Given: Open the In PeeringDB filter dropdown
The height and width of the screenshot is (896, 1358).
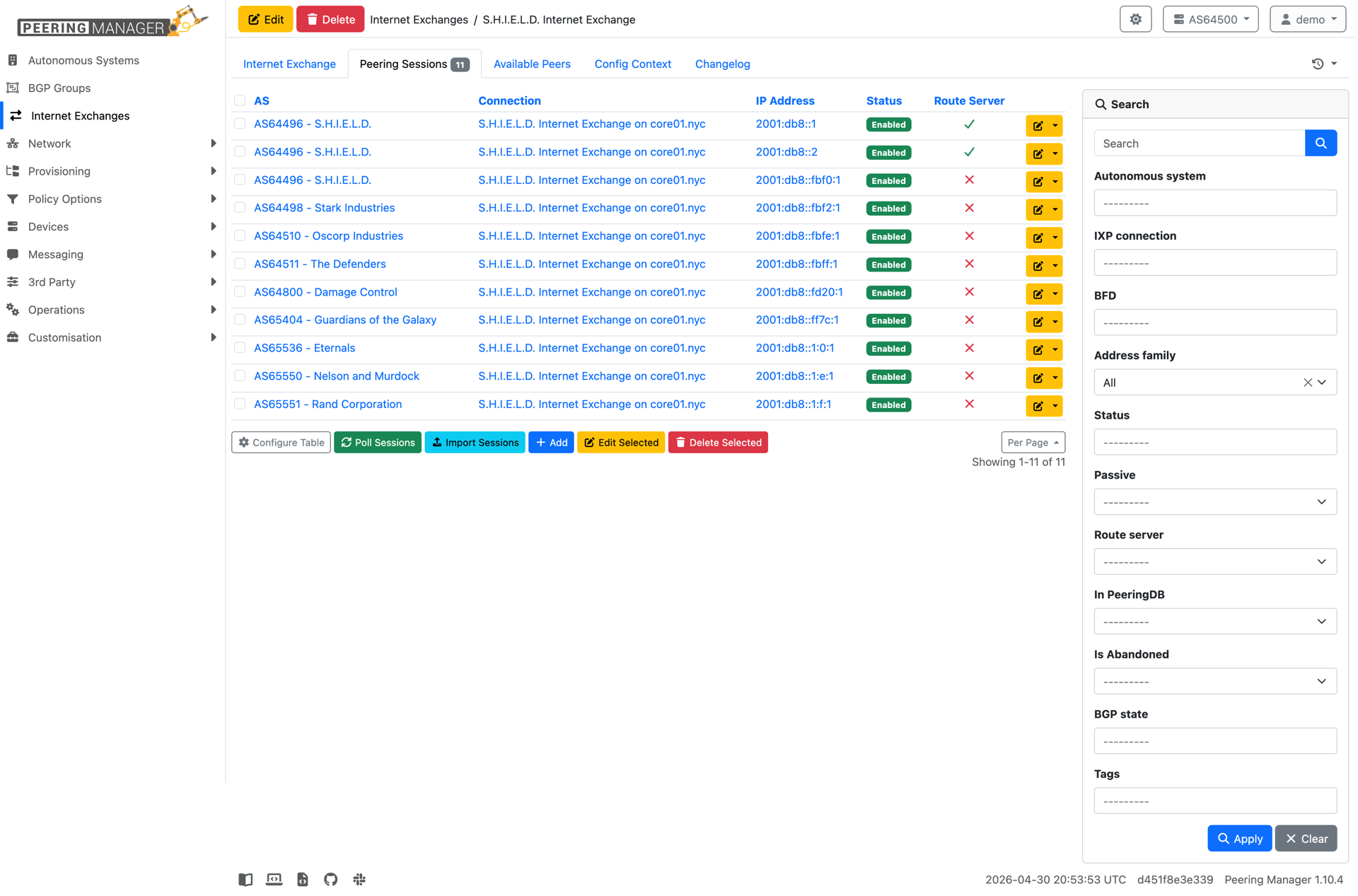Looking at the screenshot, I should tap(1214, 622).
